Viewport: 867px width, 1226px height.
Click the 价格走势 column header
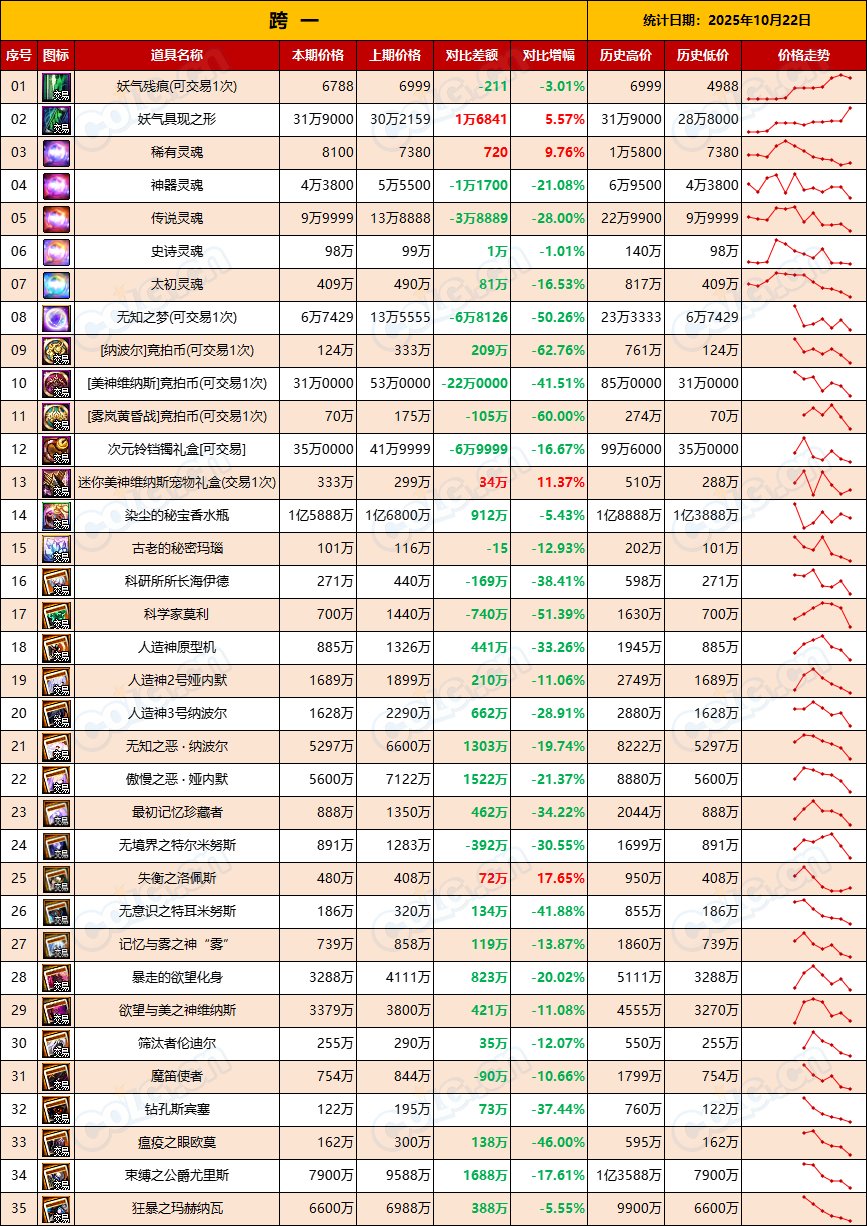coord(803,55)
